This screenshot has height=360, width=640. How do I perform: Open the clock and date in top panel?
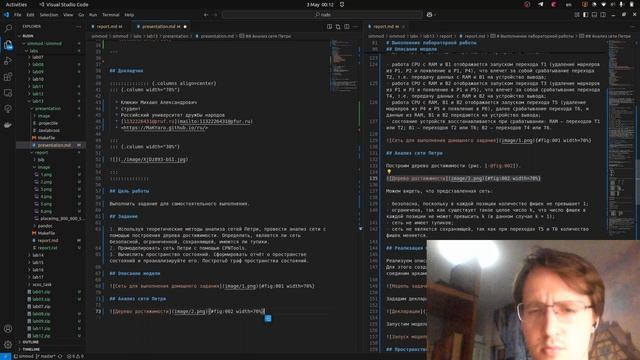pyautogui.click(x=320, y=4)
